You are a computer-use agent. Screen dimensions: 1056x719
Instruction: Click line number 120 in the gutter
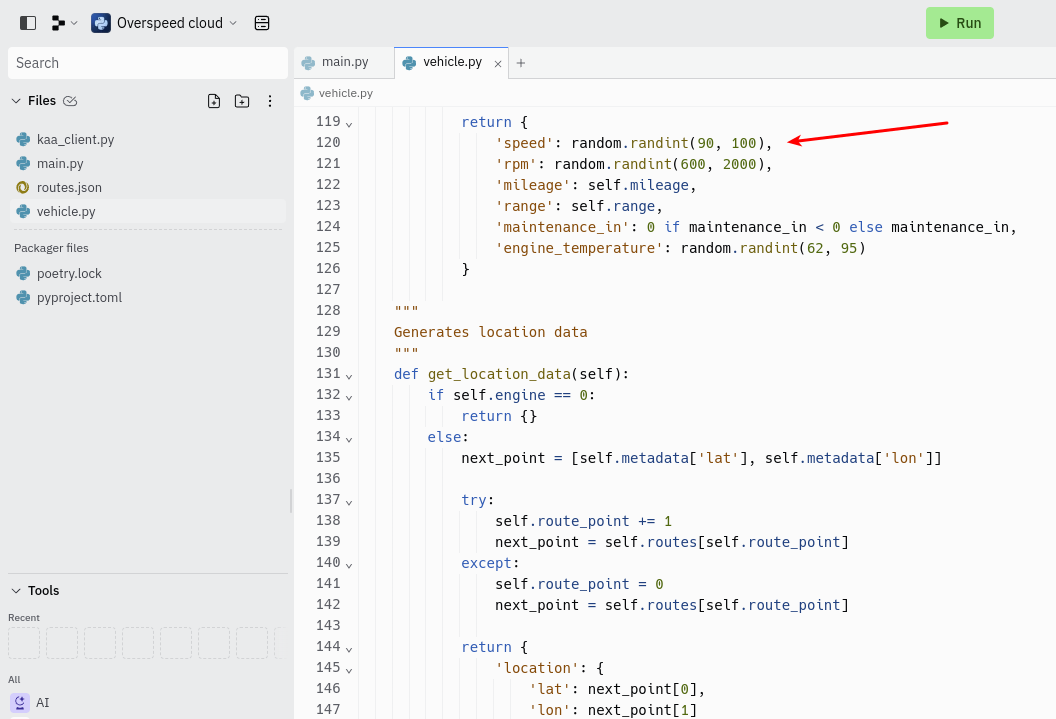coord(328,143)
